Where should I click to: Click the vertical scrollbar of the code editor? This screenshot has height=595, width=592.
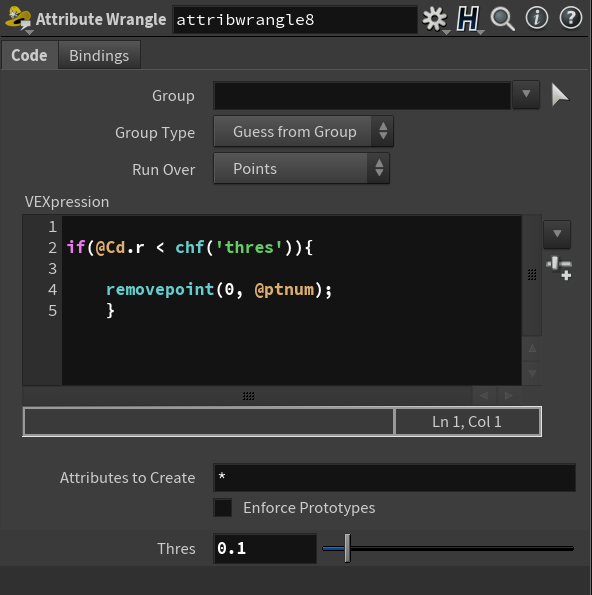click(532, 275)
